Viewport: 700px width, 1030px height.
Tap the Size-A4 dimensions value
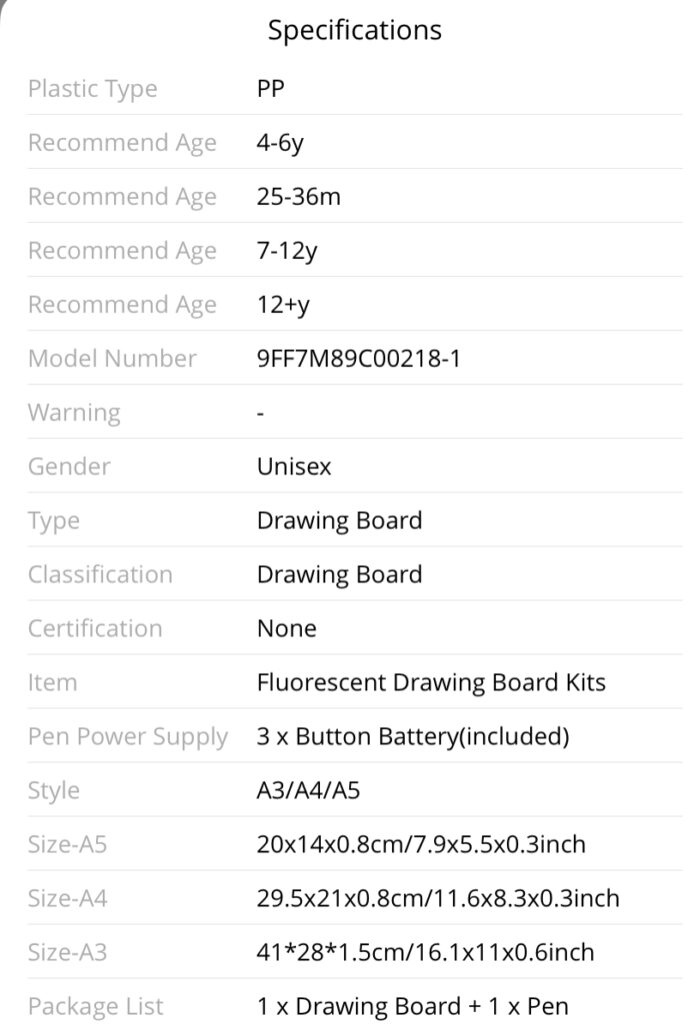point(438,898)
